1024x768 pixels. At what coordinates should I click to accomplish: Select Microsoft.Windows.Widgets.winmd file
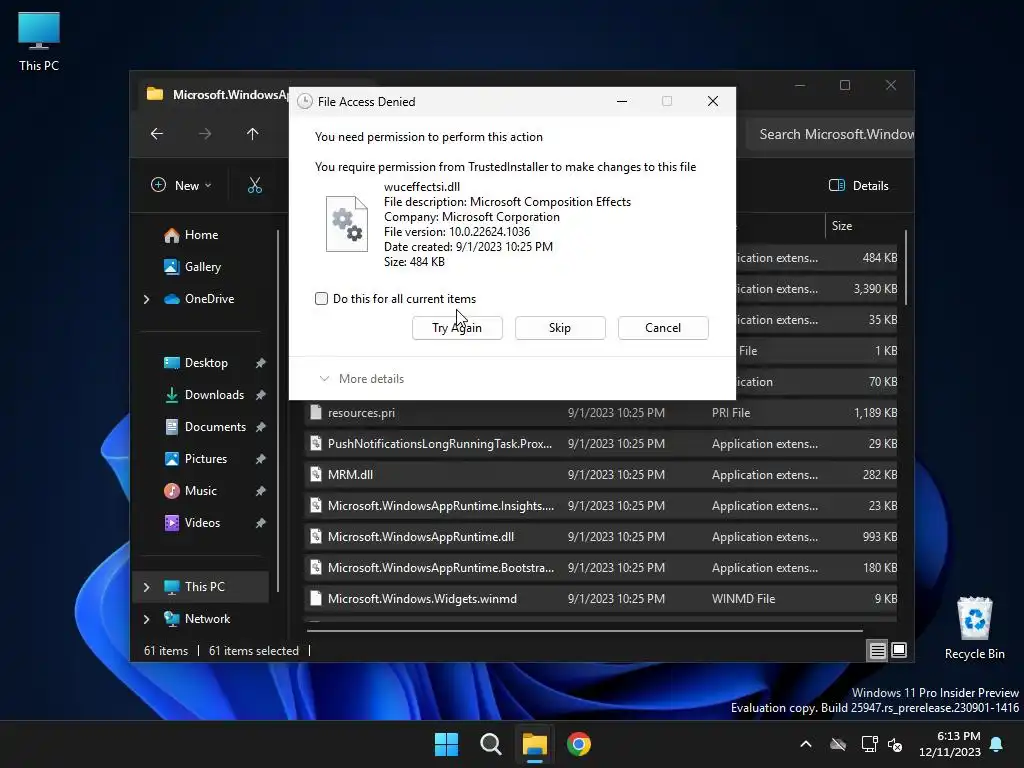pyautogui.click(x=601, y=599)
